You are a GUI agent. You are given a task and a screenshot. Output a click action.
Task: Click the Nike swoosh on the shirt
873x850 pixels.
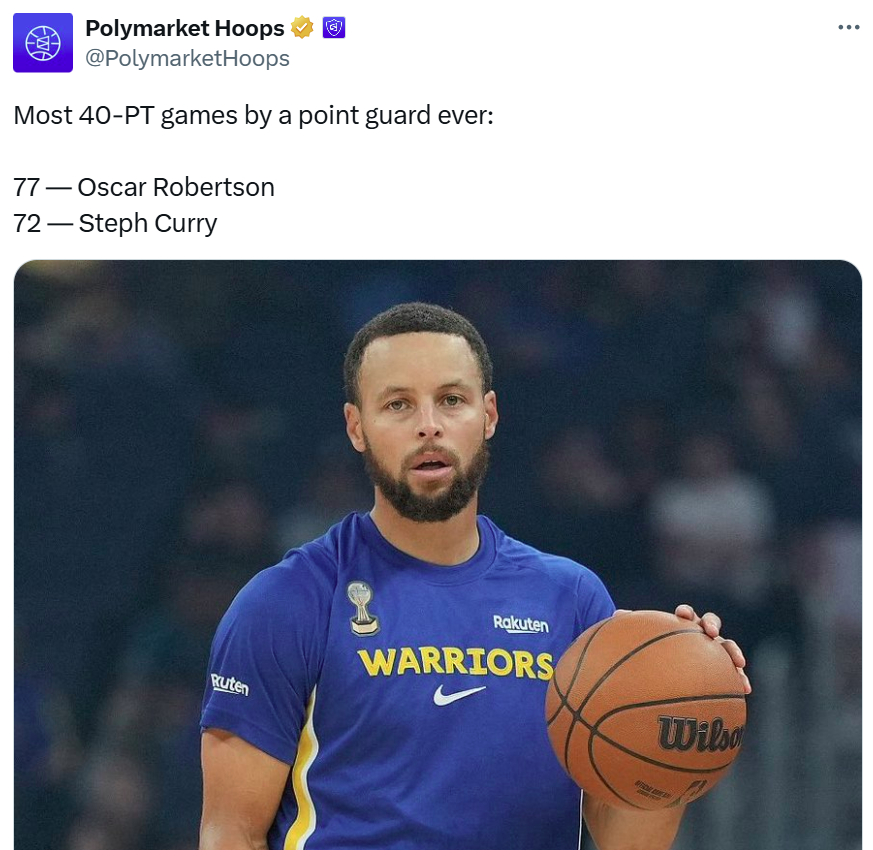[459, 694]
